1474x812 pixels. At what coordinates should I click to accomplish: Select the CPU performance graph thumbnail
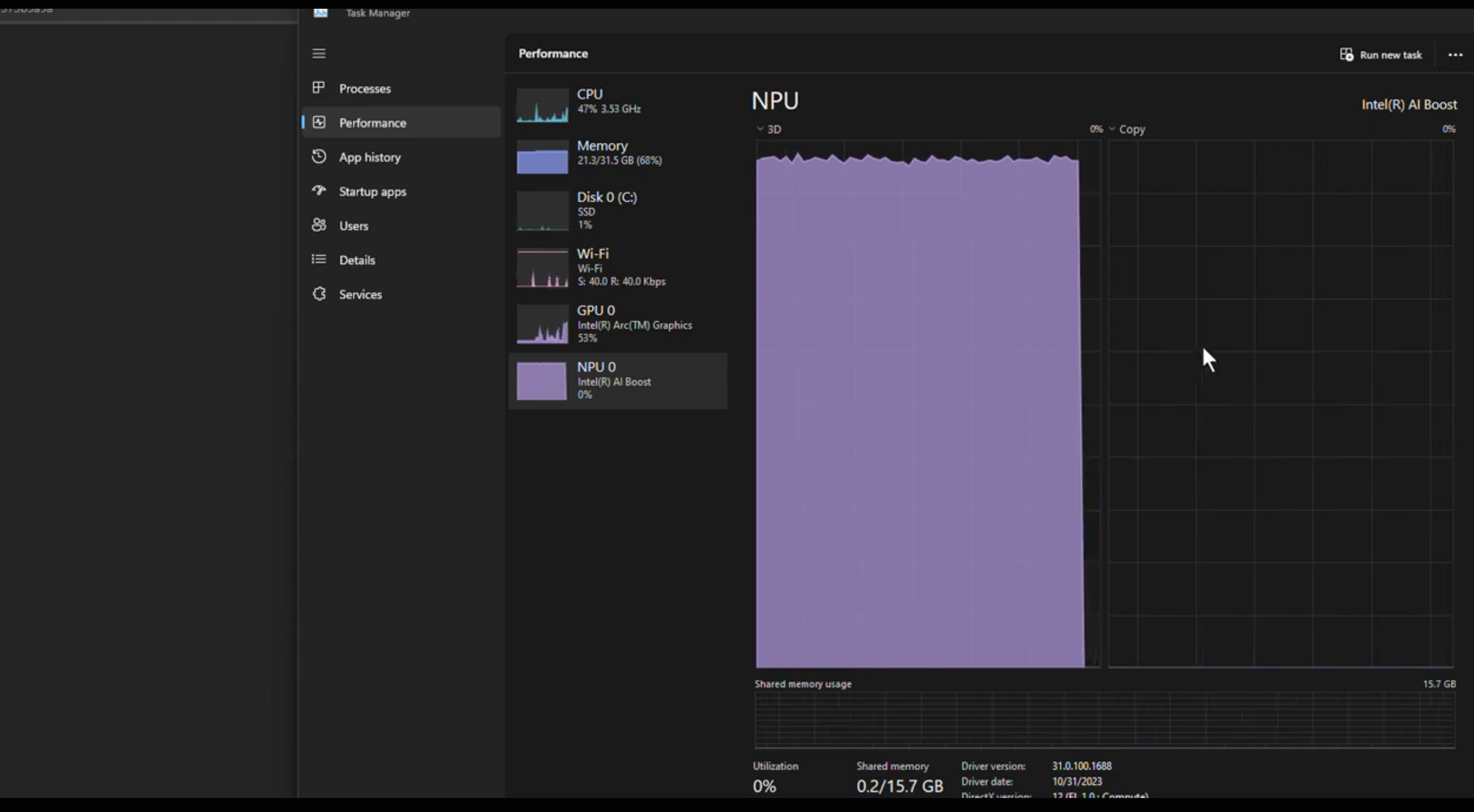[x=542, y=105]
